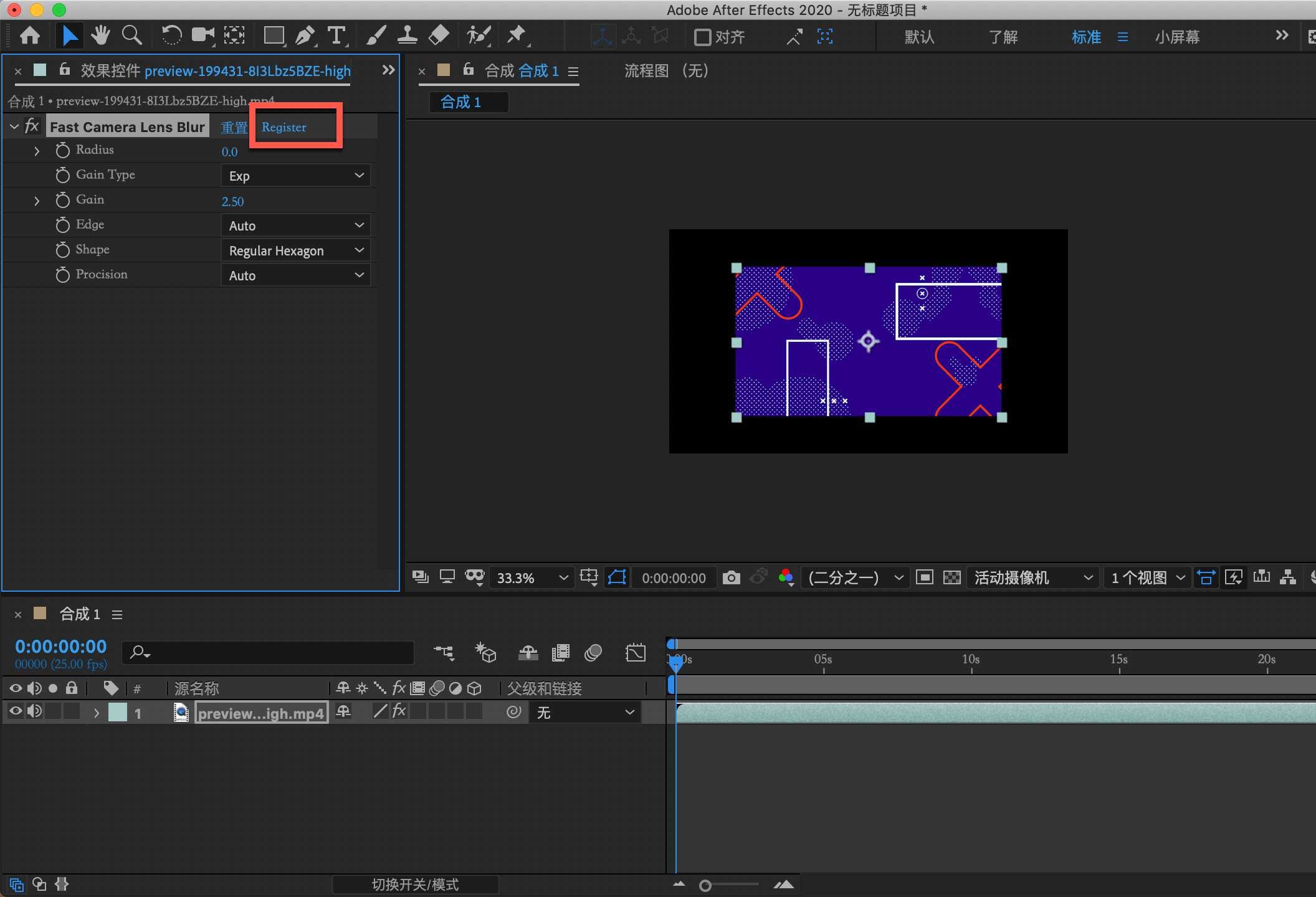Open Shape Regular Hexagon dropdown
Image resolution: width=1316 pixels, height=897 pixels.
pyautogui.click(x=296, y=250)
